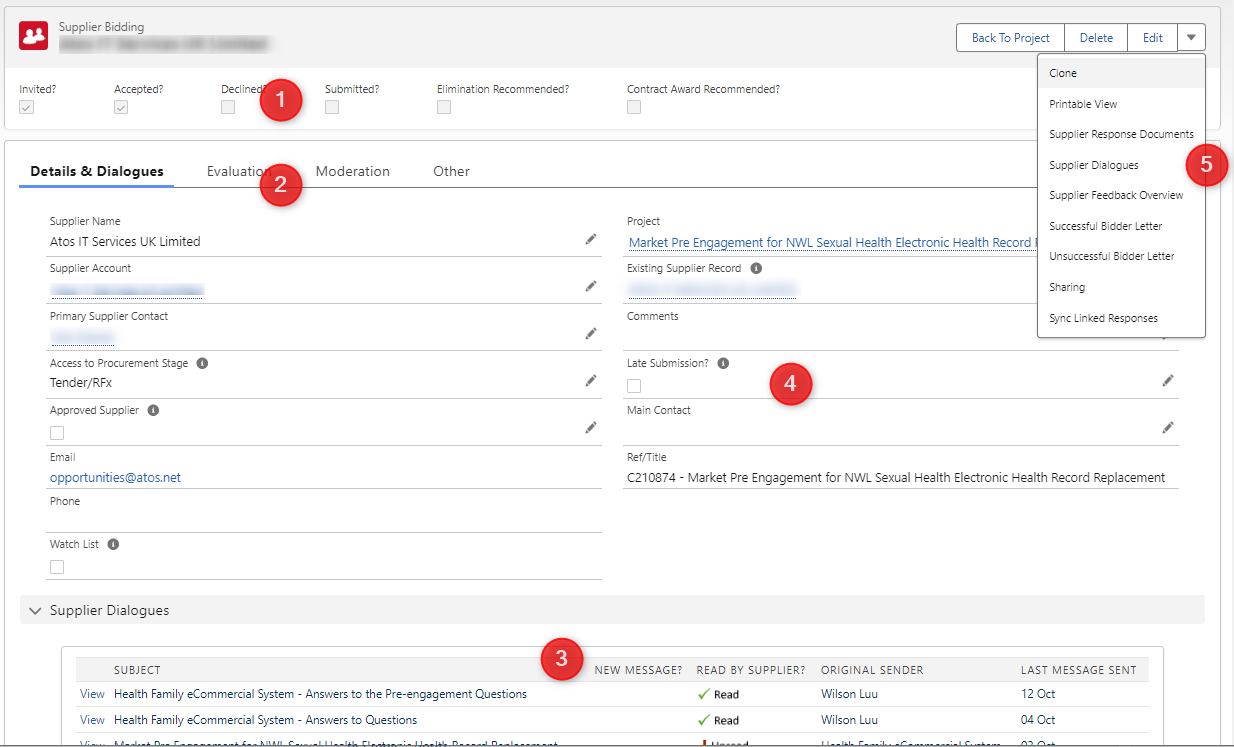
Task: Click the LAST MESSAGE SENT column header
Action: coord(1078,670)
